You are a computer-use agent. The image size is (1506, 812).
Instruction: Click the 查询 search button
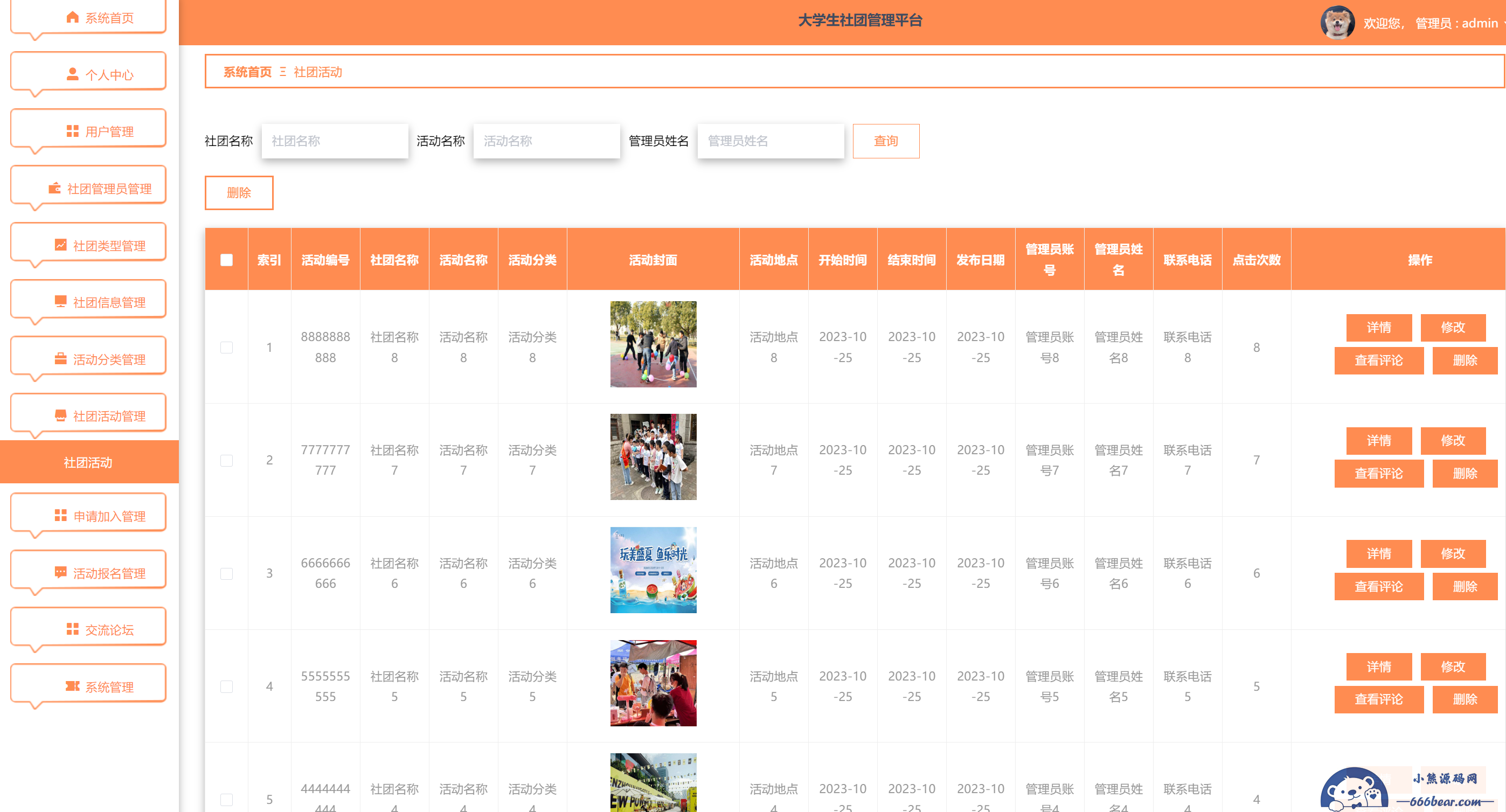pos(886,141)
